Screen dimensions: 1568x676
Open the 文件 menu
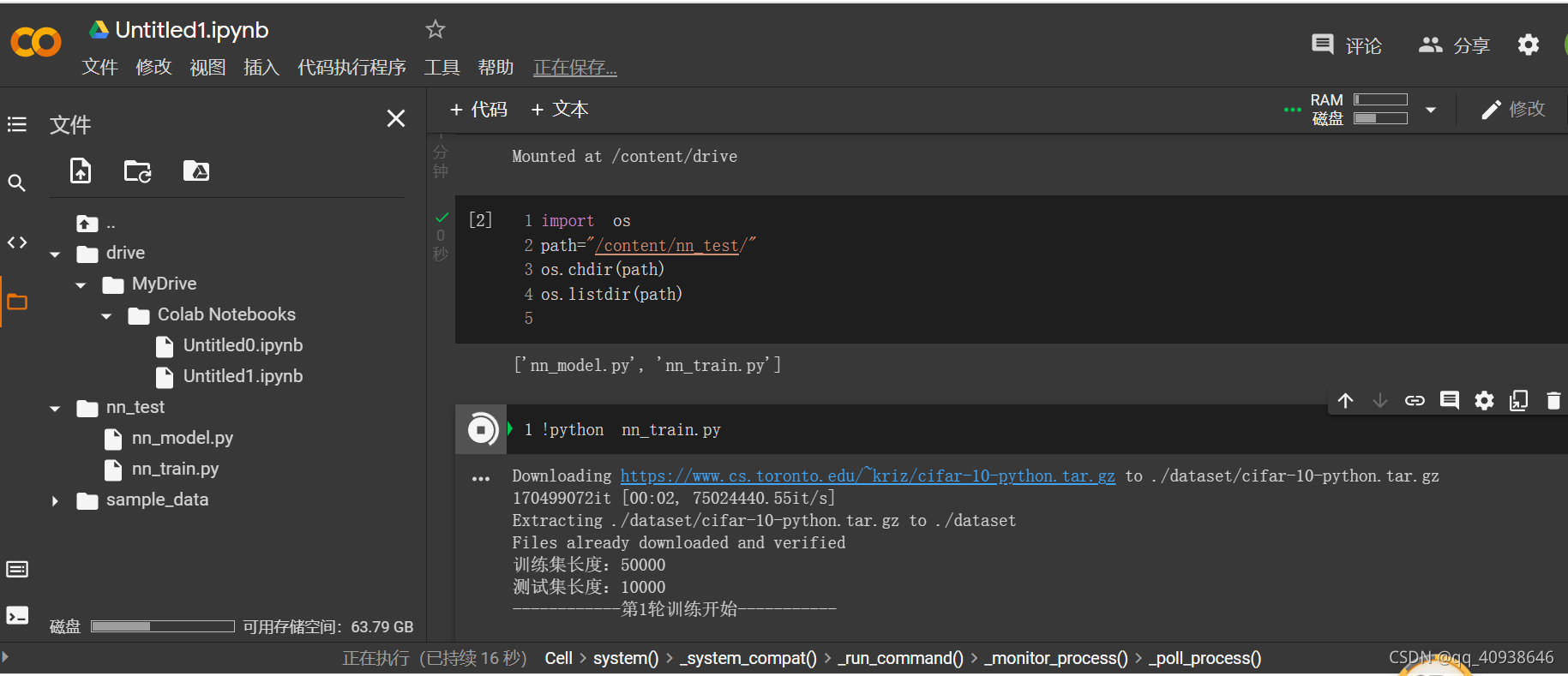(99, 67)
